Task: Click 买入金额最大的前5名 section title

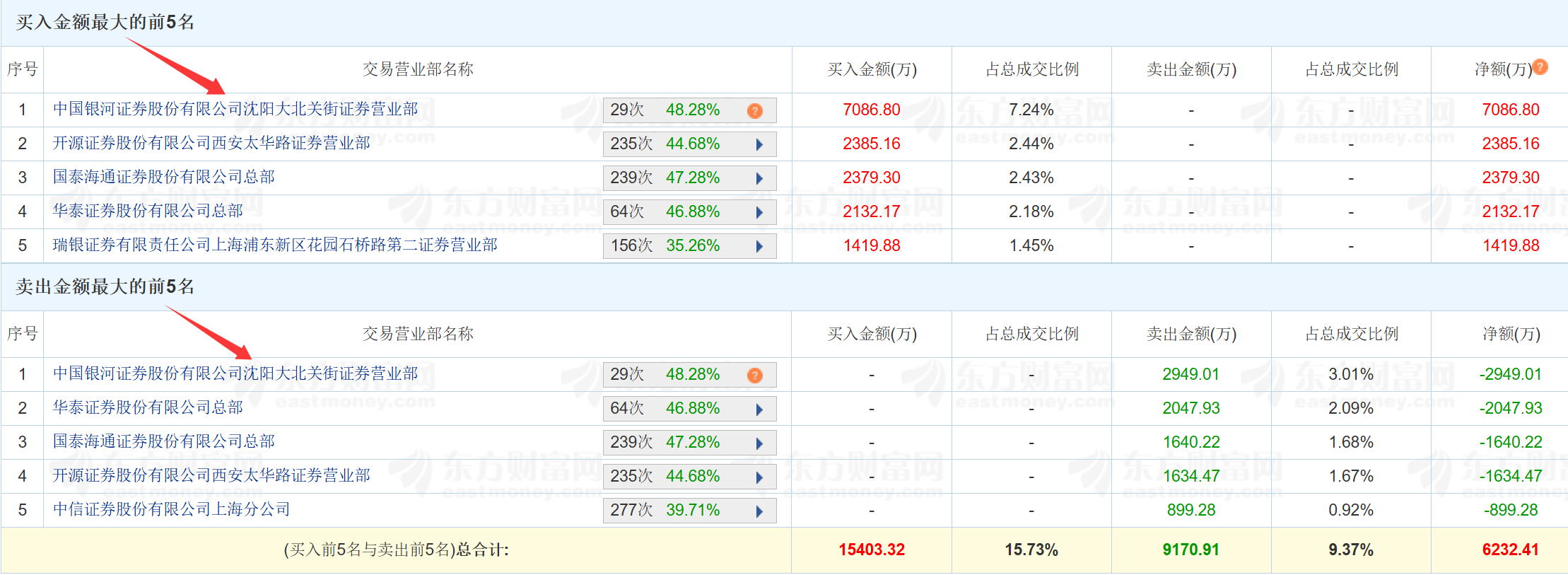Action: [x=105, y=22]
